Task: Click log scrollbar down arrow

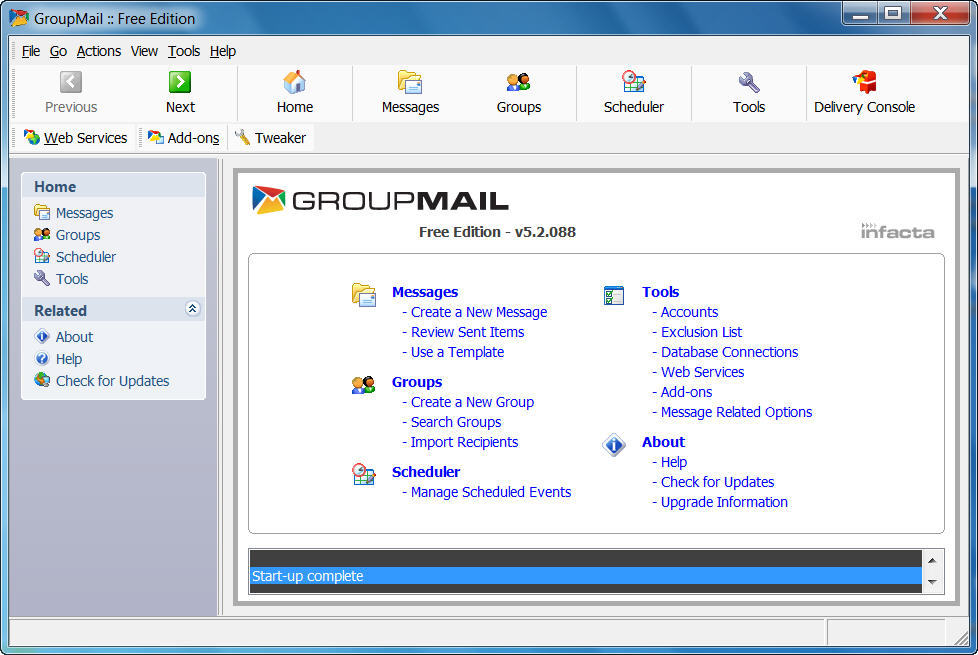Action: 932,582
